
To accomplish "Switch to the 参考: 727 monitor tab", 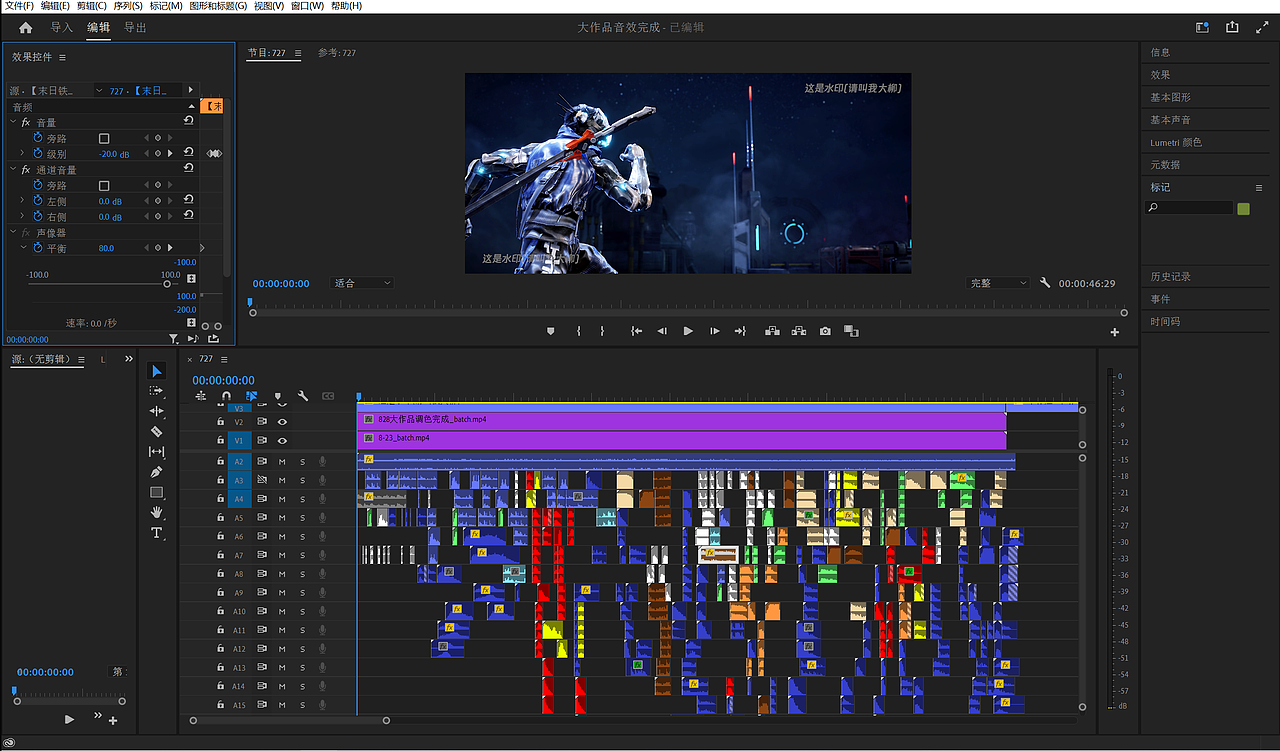I will click(337, 53).
